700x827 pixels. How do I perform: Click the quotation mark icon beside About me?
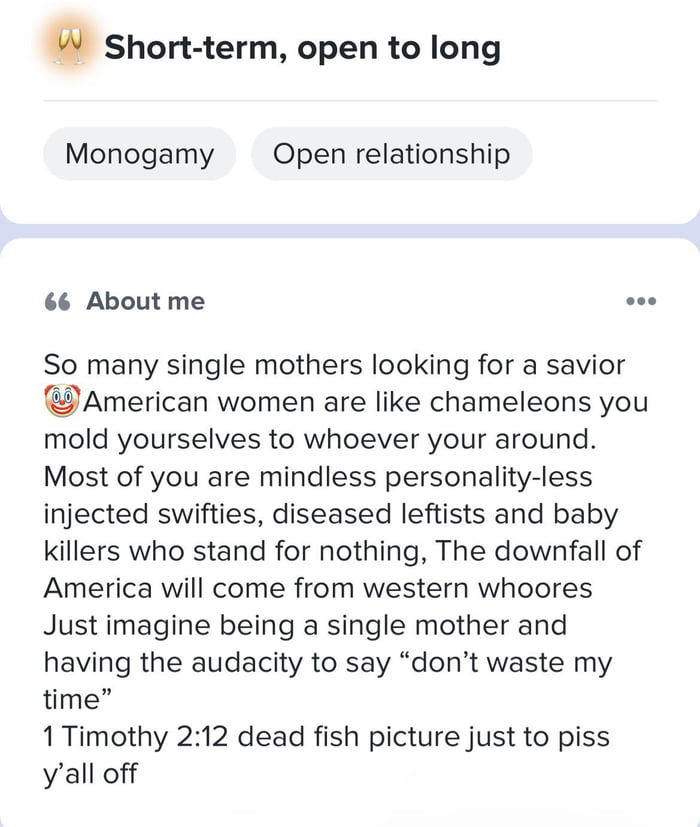pos(57,301)
